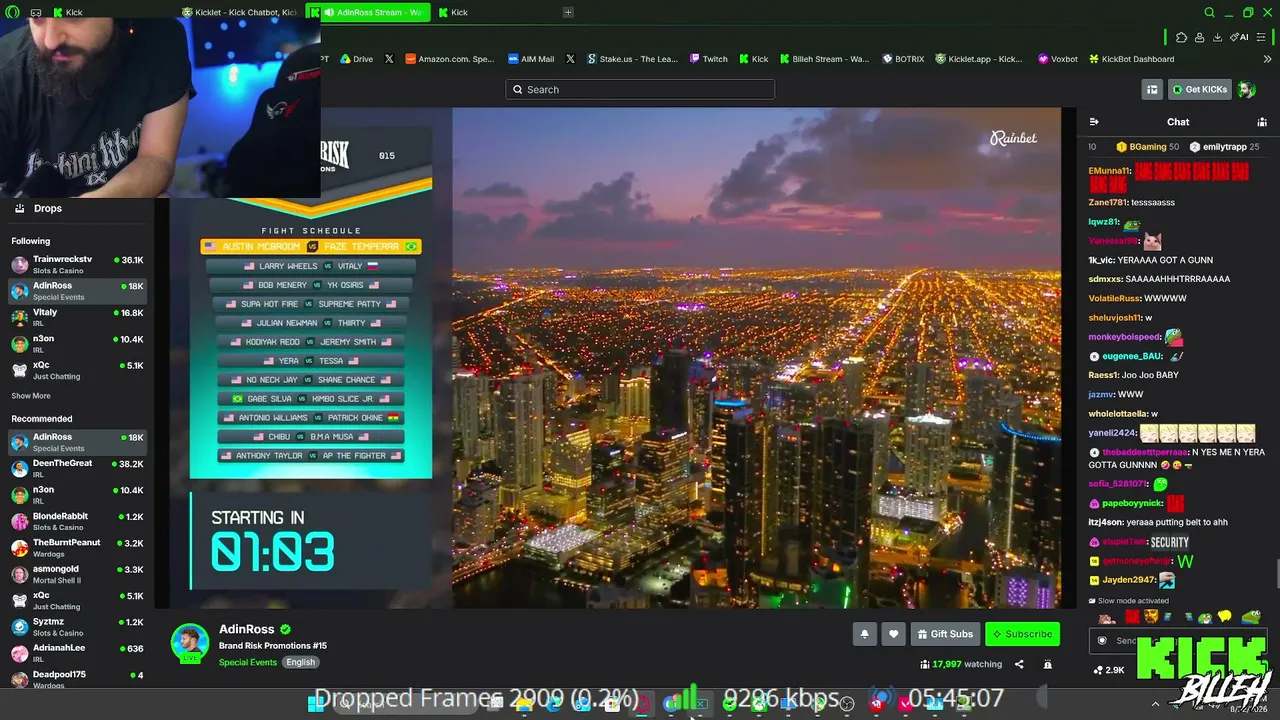Open the Drops page icon
Screen dimensions: 1280x720
point(19,208)
